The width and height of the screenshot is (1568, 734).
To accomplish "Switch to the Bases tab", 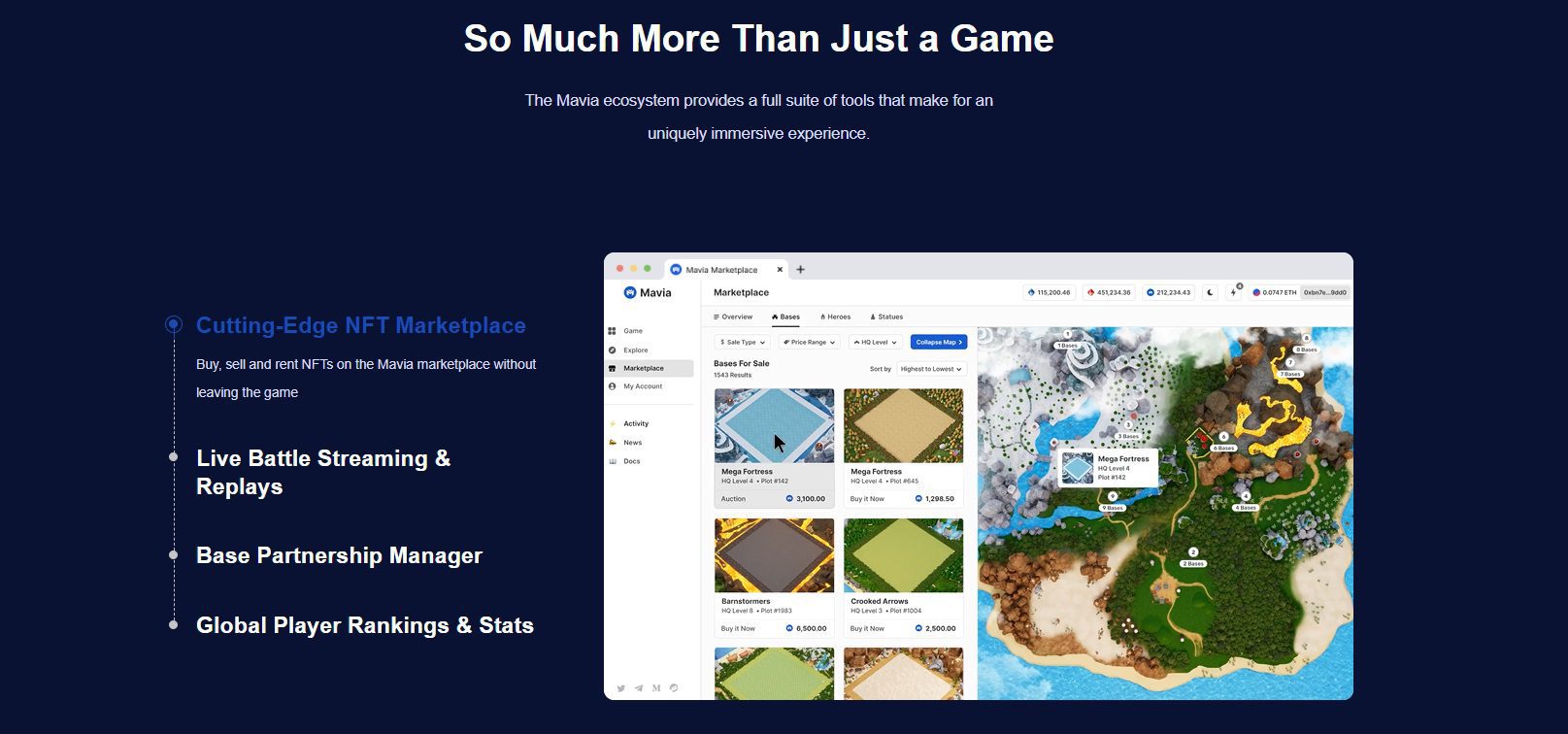I will (x=786, y=317).
